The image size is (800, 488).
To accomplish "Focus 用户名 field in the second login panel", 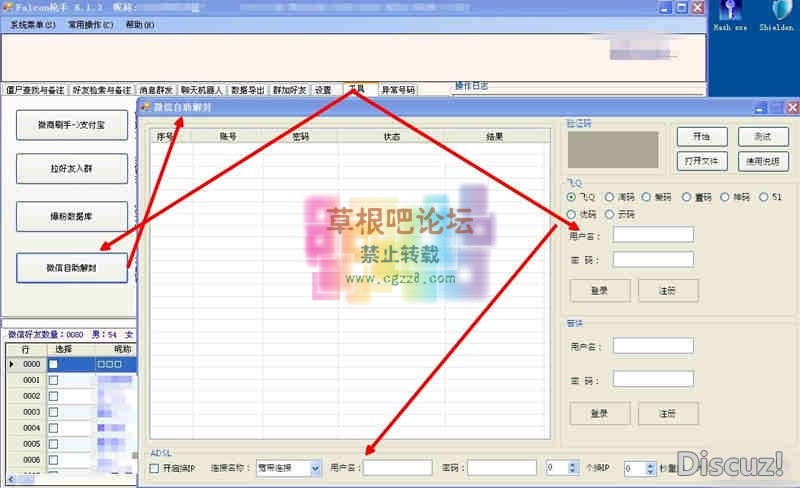I will tap(653, 346).
